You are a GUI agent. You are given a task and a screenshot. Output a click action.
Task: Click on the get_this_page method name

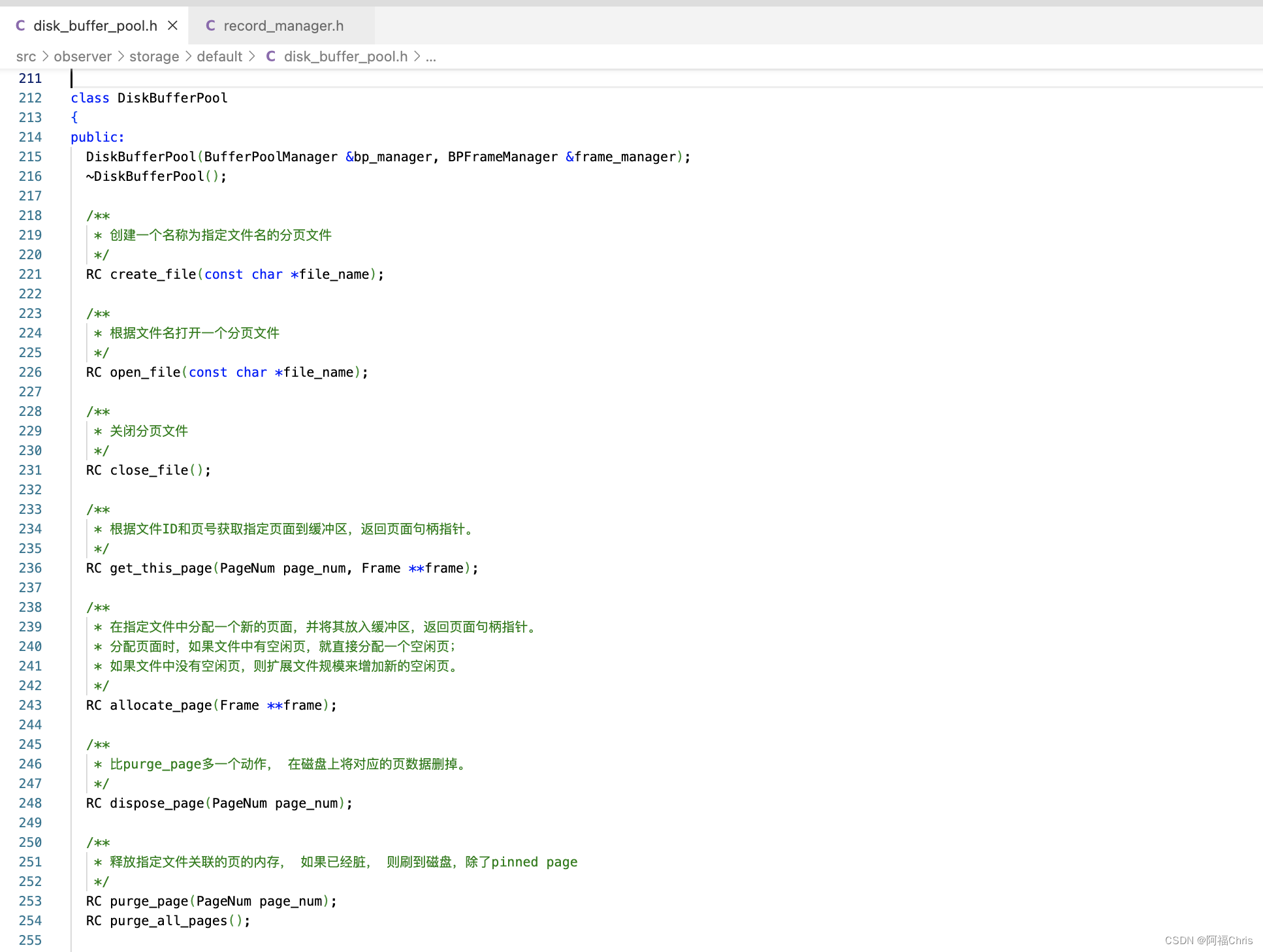tap(161, 568)
